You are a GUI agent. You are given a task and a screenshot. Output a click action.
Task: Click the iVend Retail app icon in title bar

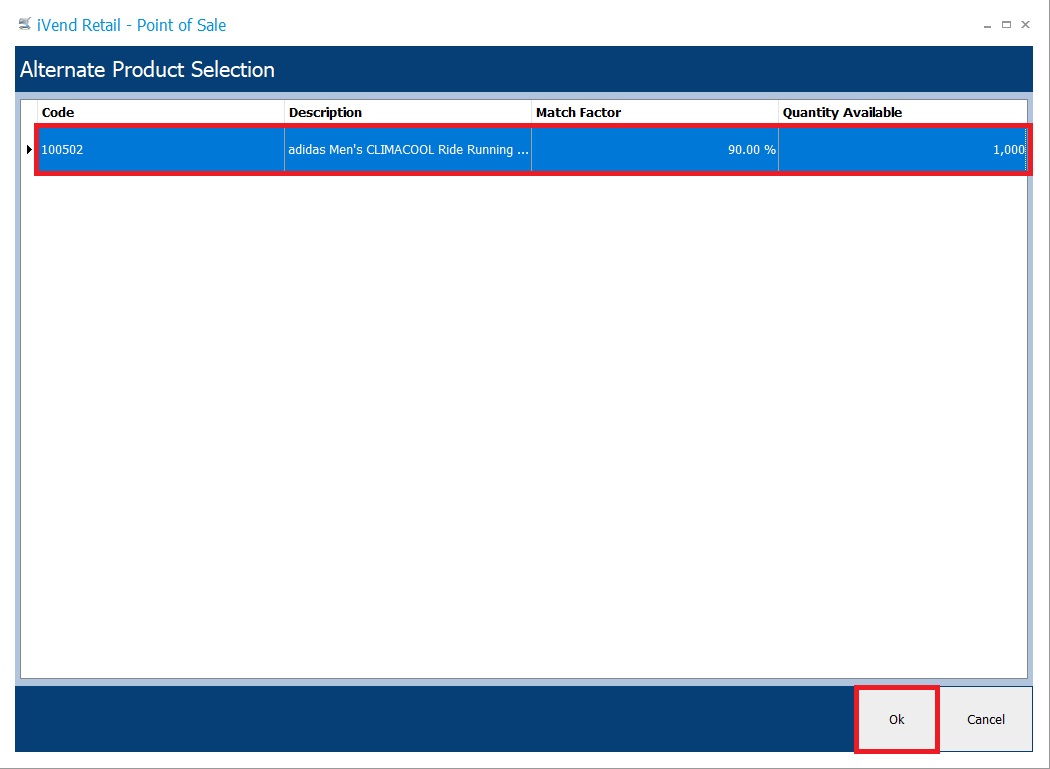pos(25,25)
